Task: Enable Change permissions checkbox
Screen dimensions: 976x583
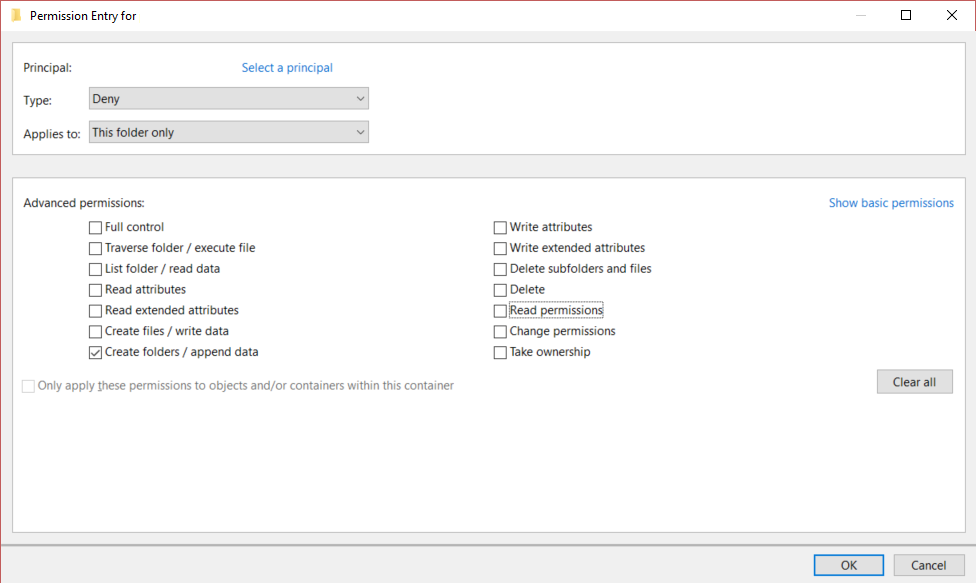Action: 500,332
